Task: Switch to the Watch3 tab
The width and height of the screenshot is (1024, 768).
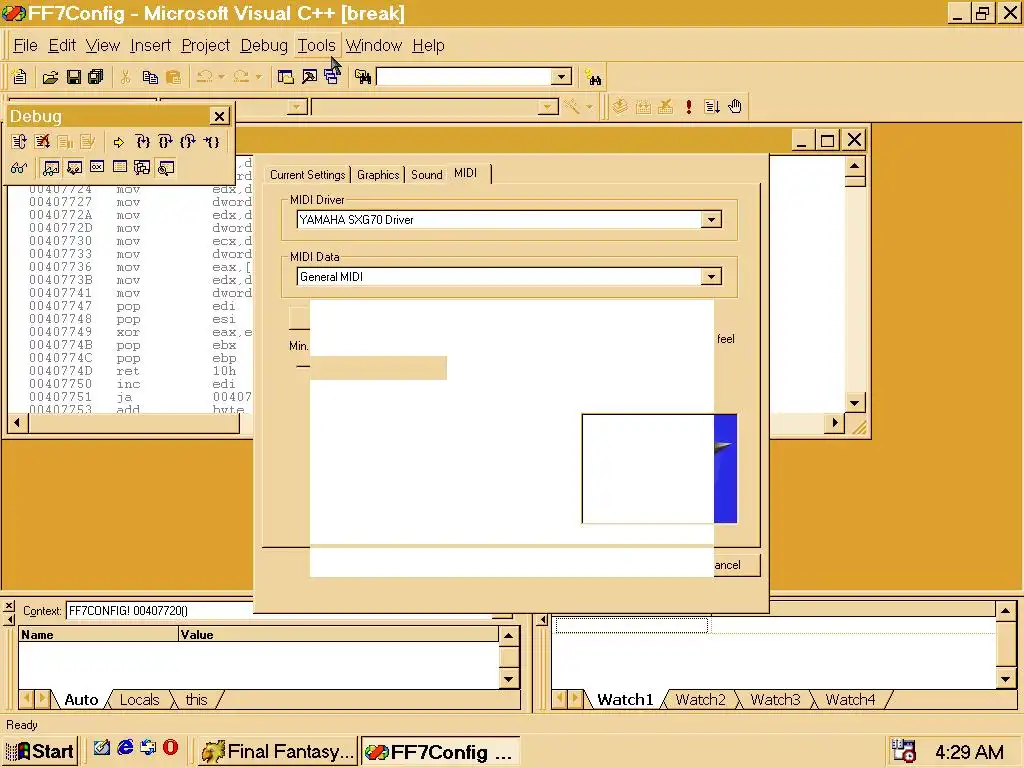Action: click(775, 700)
